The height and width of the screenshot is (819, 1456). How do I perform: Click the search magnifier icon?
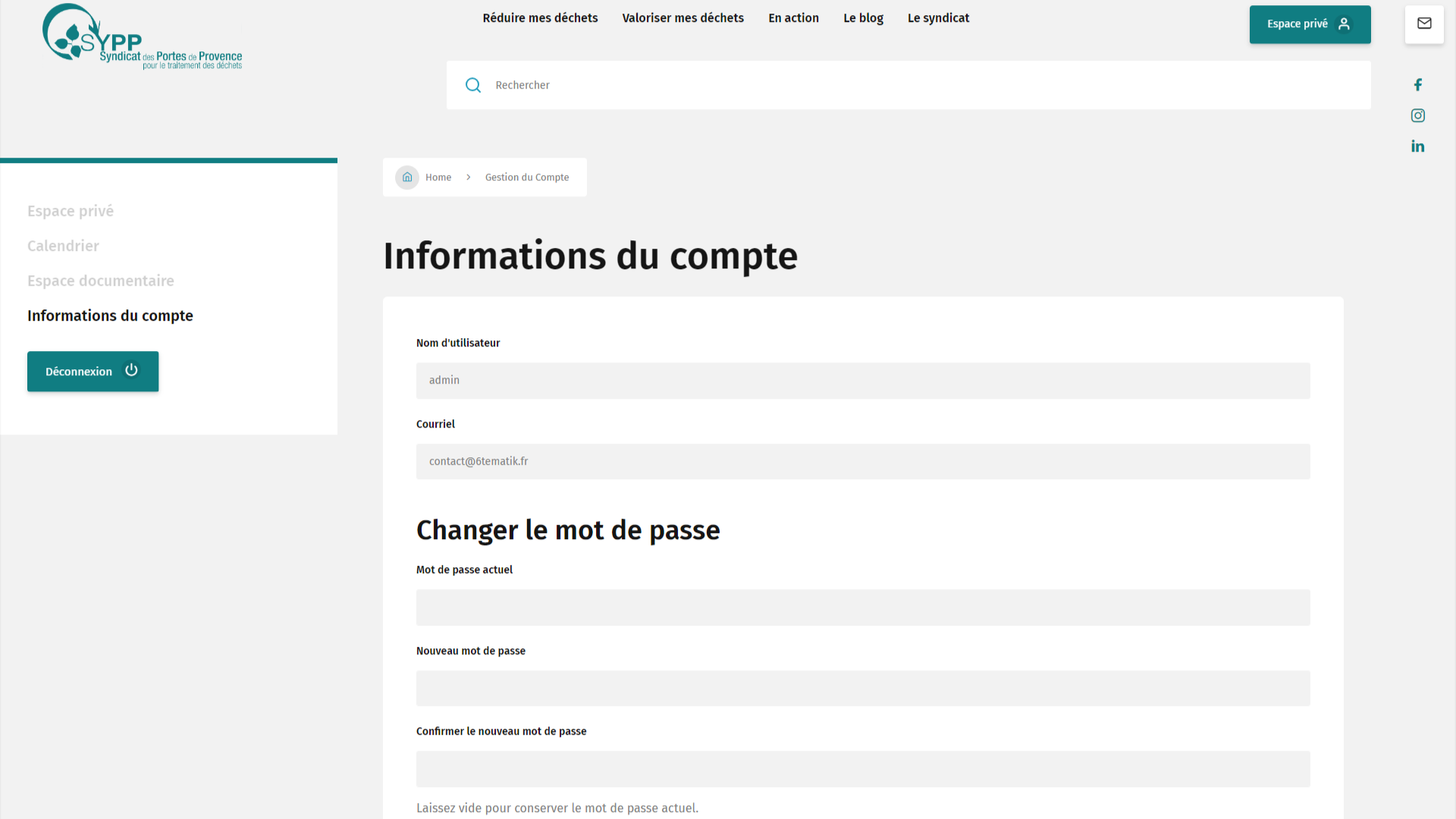(472, 85)
